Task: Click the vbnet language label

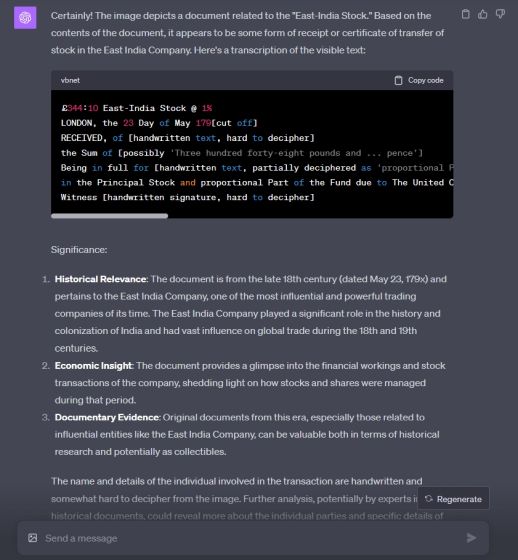Action: click(70, 80)
